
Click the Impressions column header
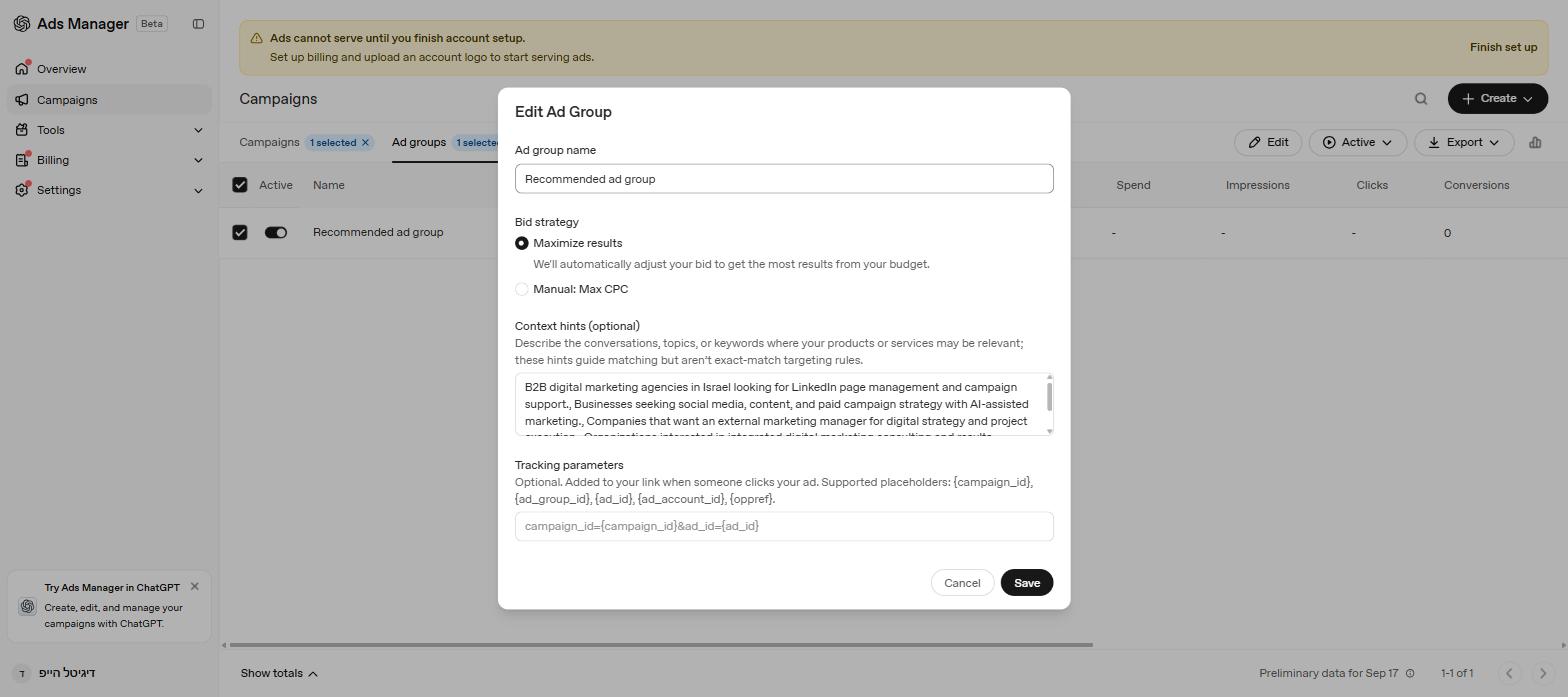coord(1257,185)
